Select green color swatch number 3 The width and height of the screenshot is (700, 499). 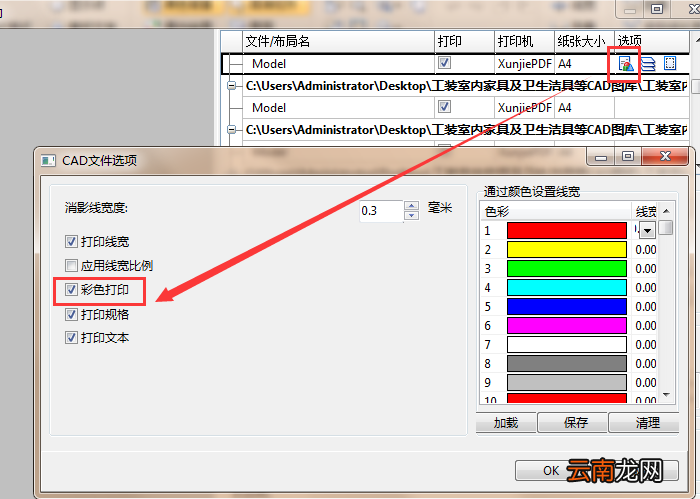click(567, 269)
